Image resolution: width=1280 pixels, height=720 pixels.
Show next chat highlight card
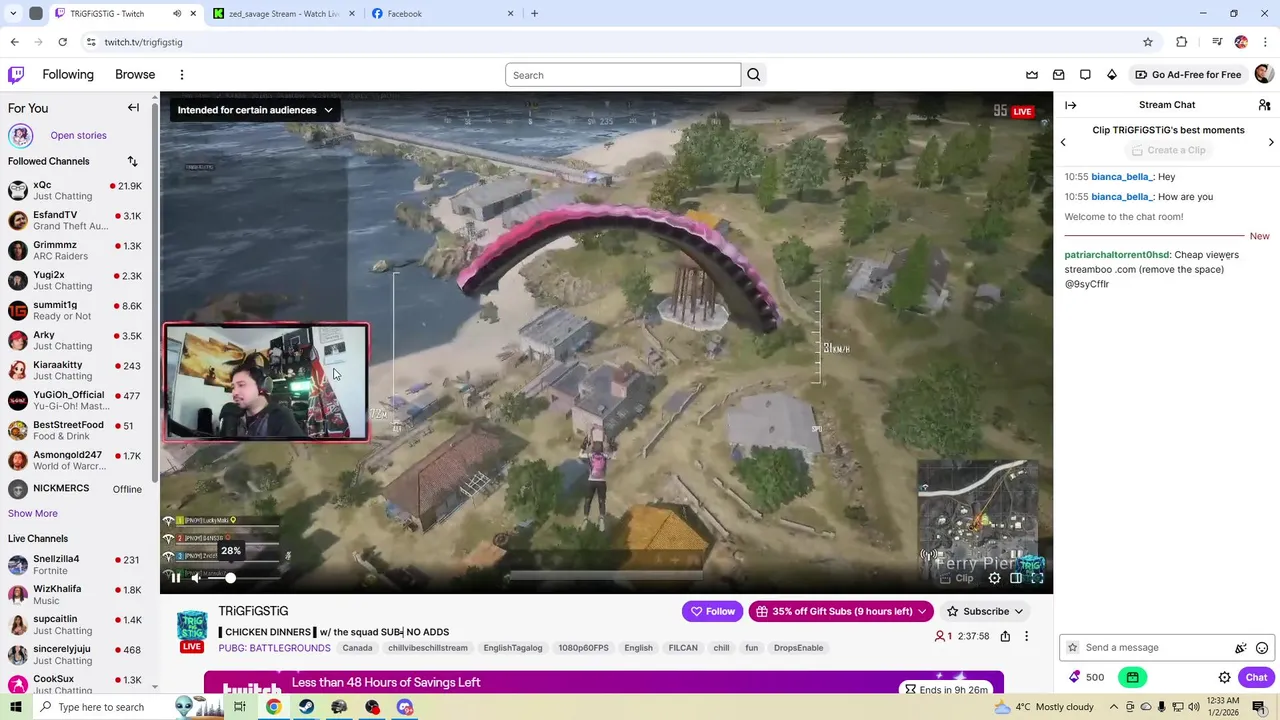[1271, 142]
